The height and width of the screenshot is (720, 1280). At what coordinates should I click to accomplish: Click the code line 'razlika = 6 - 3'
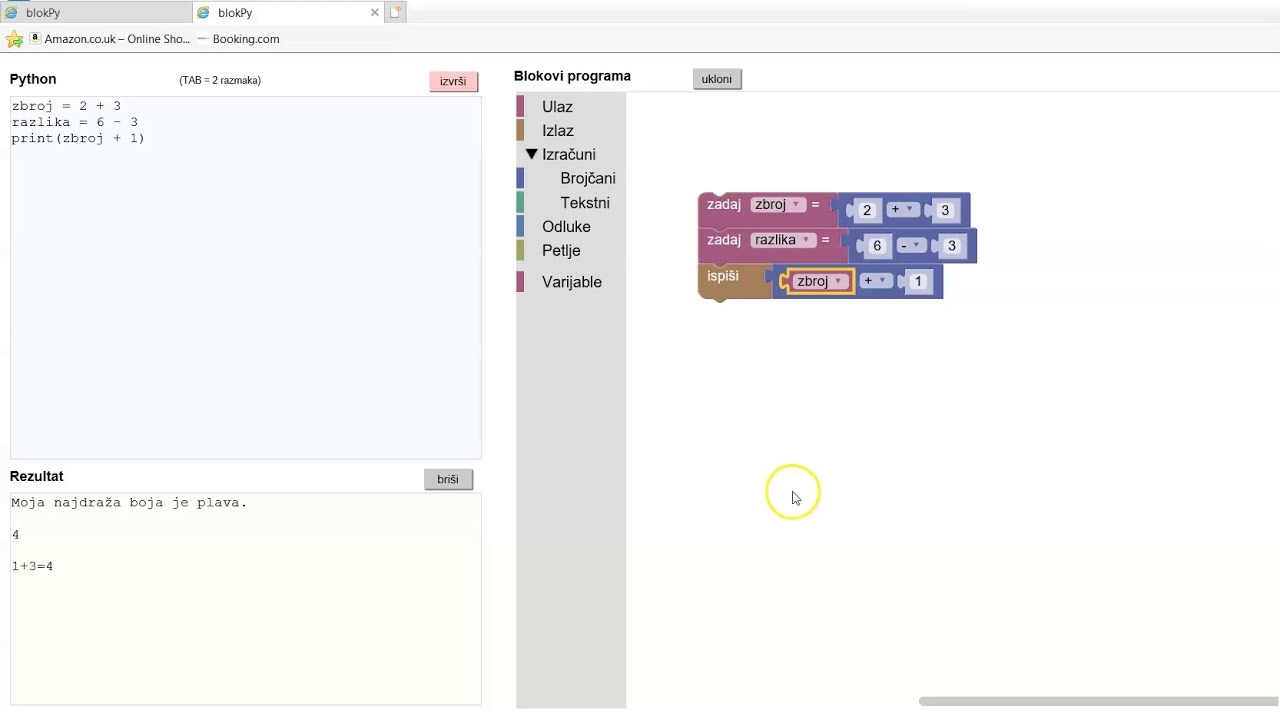[x=74, y=122]
